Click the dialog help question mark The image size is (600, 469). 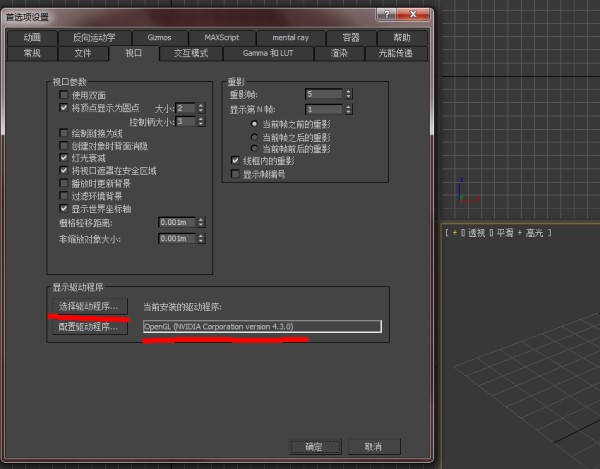pyautogui.click(x=387, y=15)
